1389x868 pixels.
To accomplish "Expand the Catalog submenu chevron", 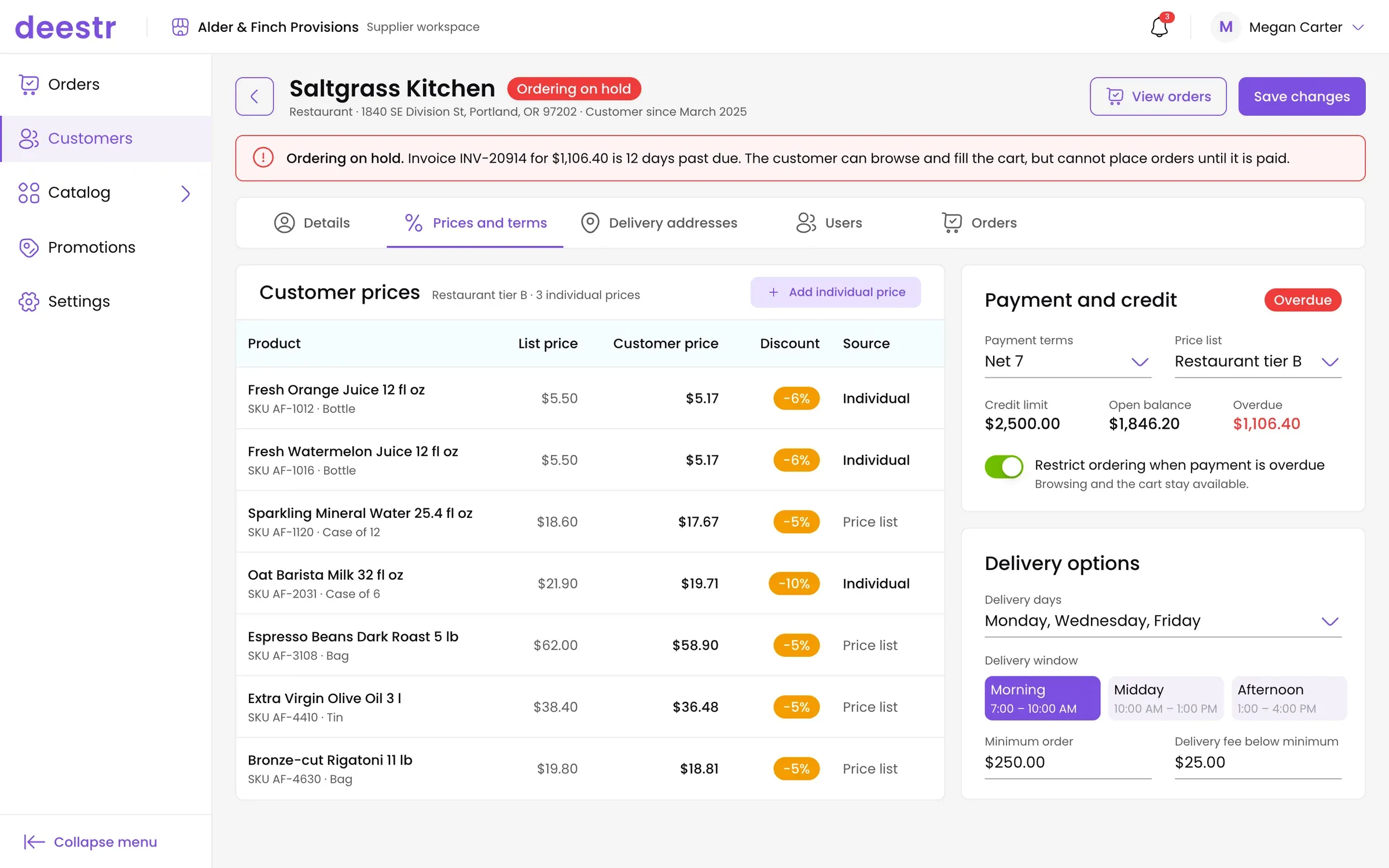I will pyautogui.click(x=185, y=193).
